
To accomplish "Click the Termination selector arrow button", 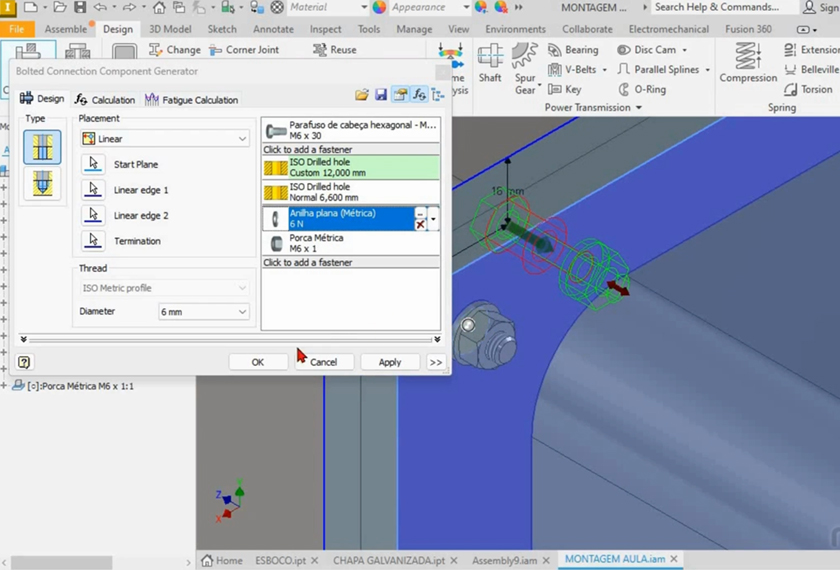I will click(93, 241).
